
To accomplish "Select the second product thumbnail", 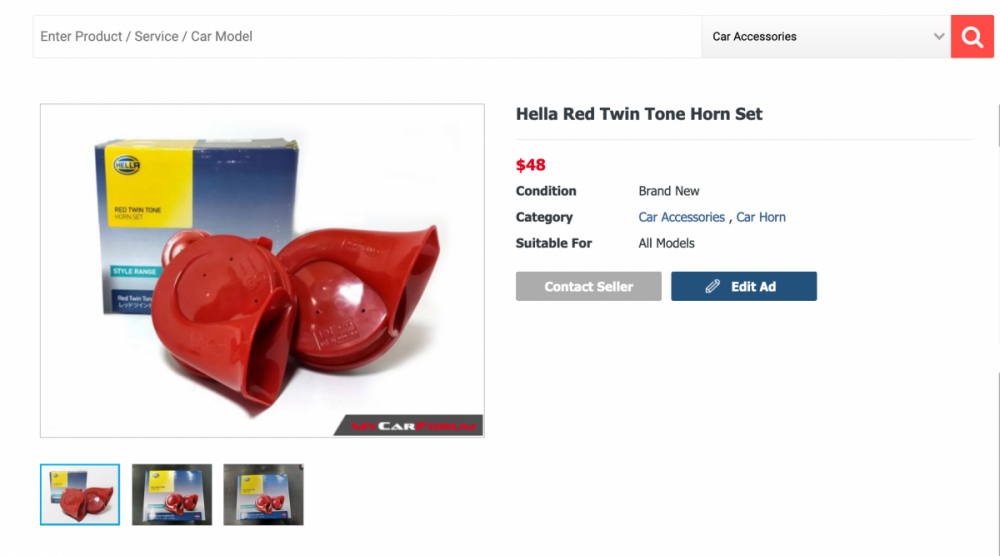I will tap(172, 494).
